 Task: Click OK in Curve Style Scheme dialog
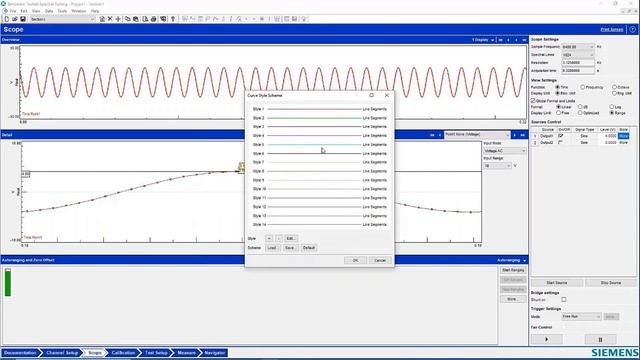355,260
